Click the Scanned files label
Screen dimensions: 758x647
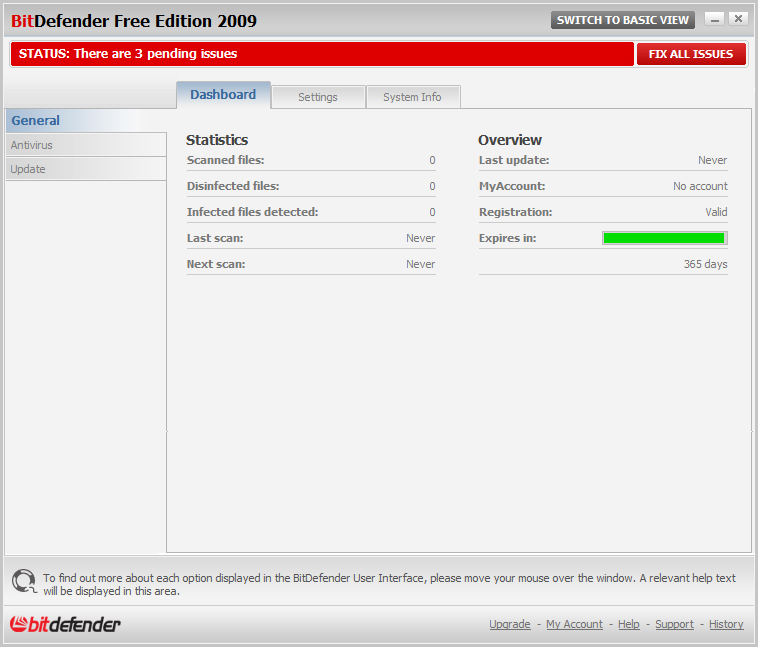click(226, 160)
